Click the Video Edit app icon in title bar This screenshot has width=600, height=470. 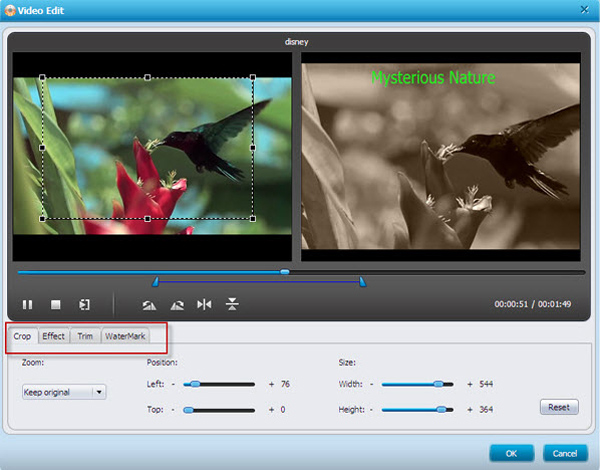10,10
